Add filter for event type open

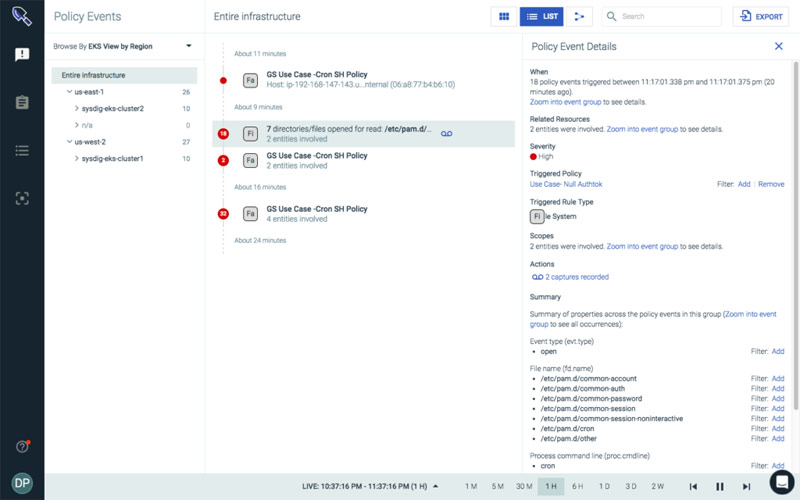point(778,352)
